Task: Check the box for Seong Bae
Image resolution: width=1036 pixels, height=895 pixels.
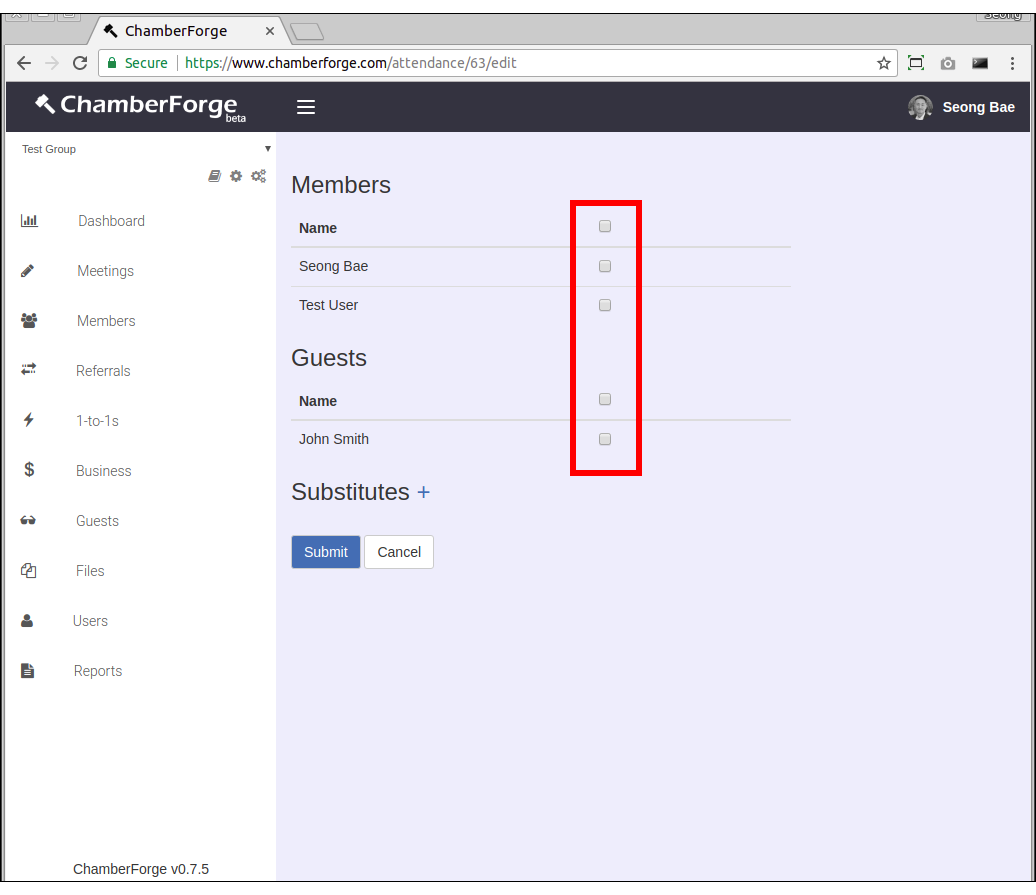Action: pyautogui.click(x=605, y=266)
